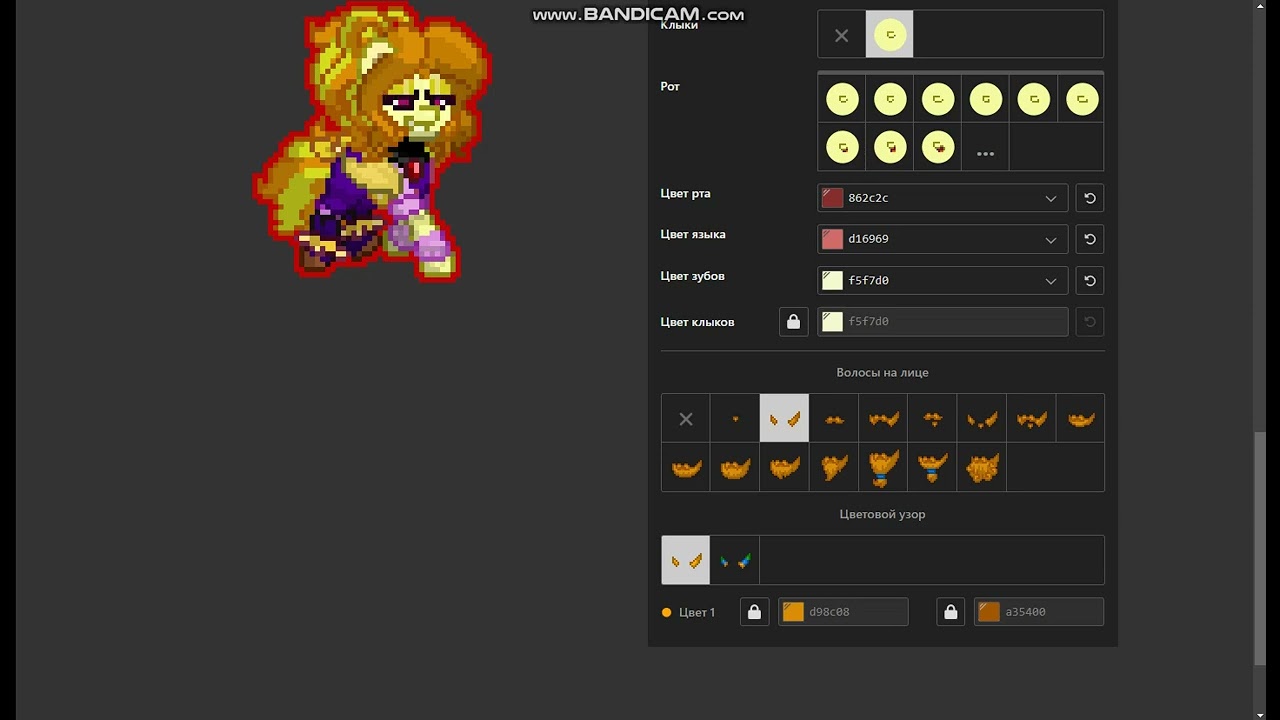1280x720 pixels.
Task: Select the pointed long beard, fourth in second row
Action: pyautogui.click(x=834, y=467)
